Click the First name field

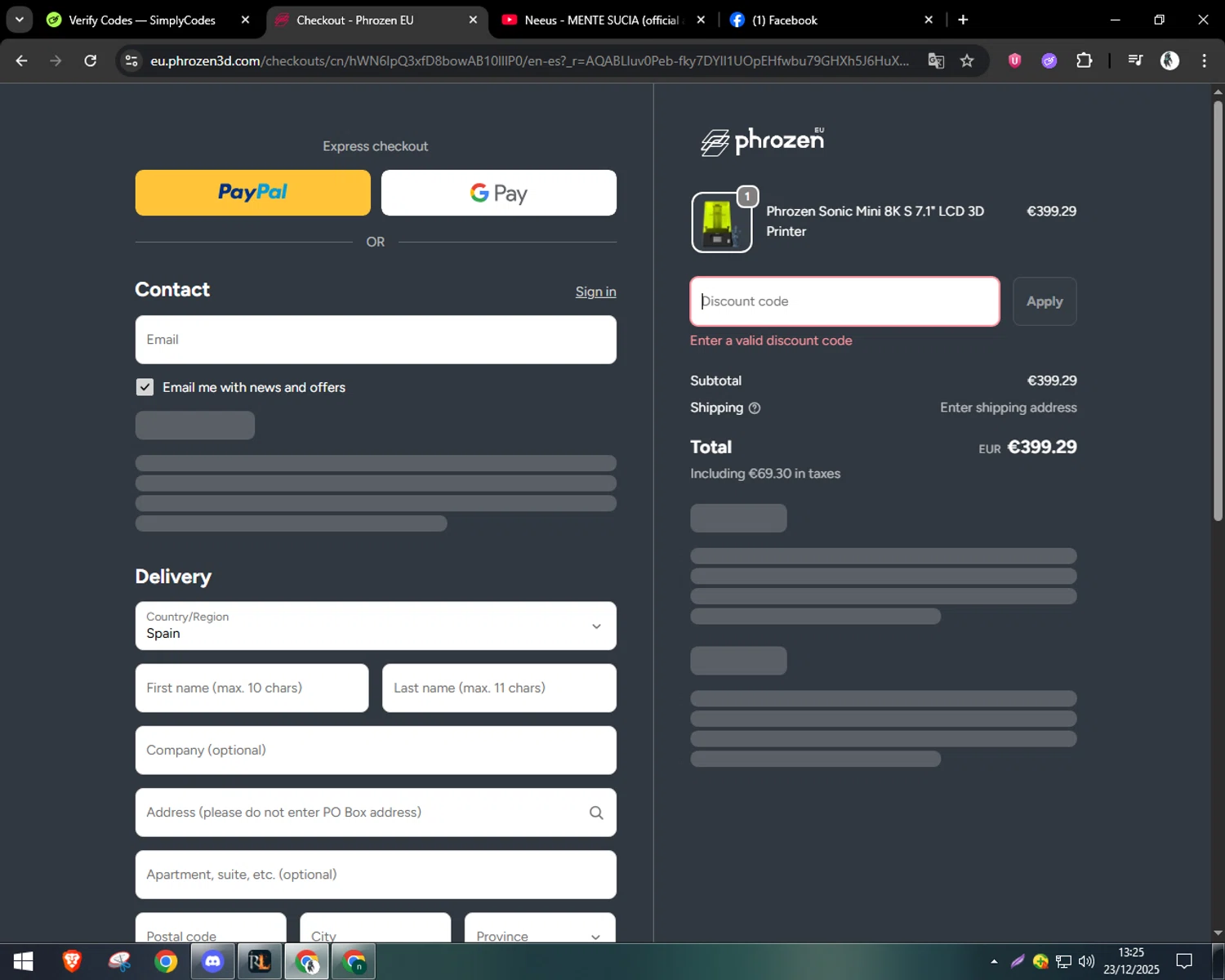252,688
